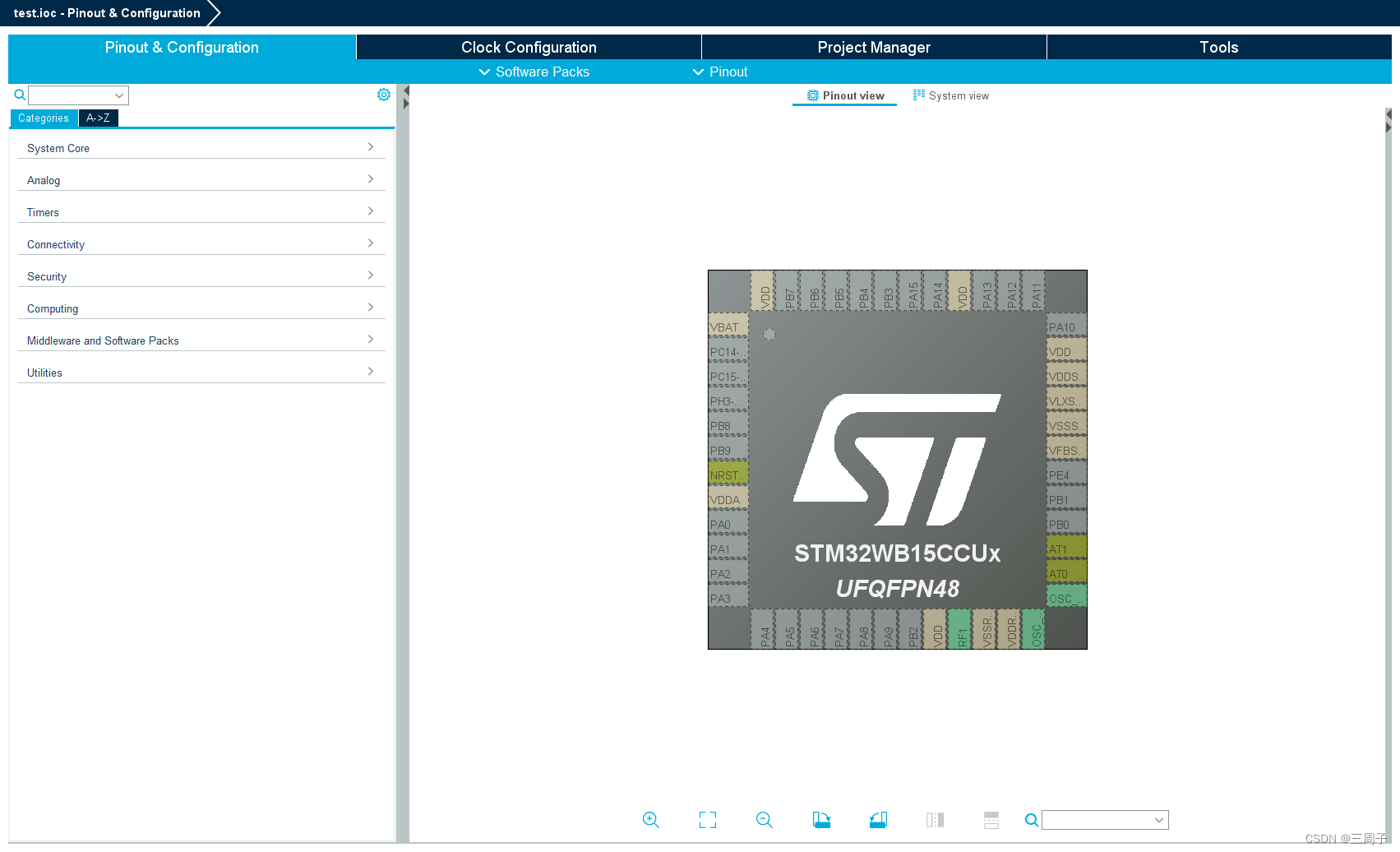Switch to A->Z sorting tab
Screen dimensions: 1400x852
[98, 118]
